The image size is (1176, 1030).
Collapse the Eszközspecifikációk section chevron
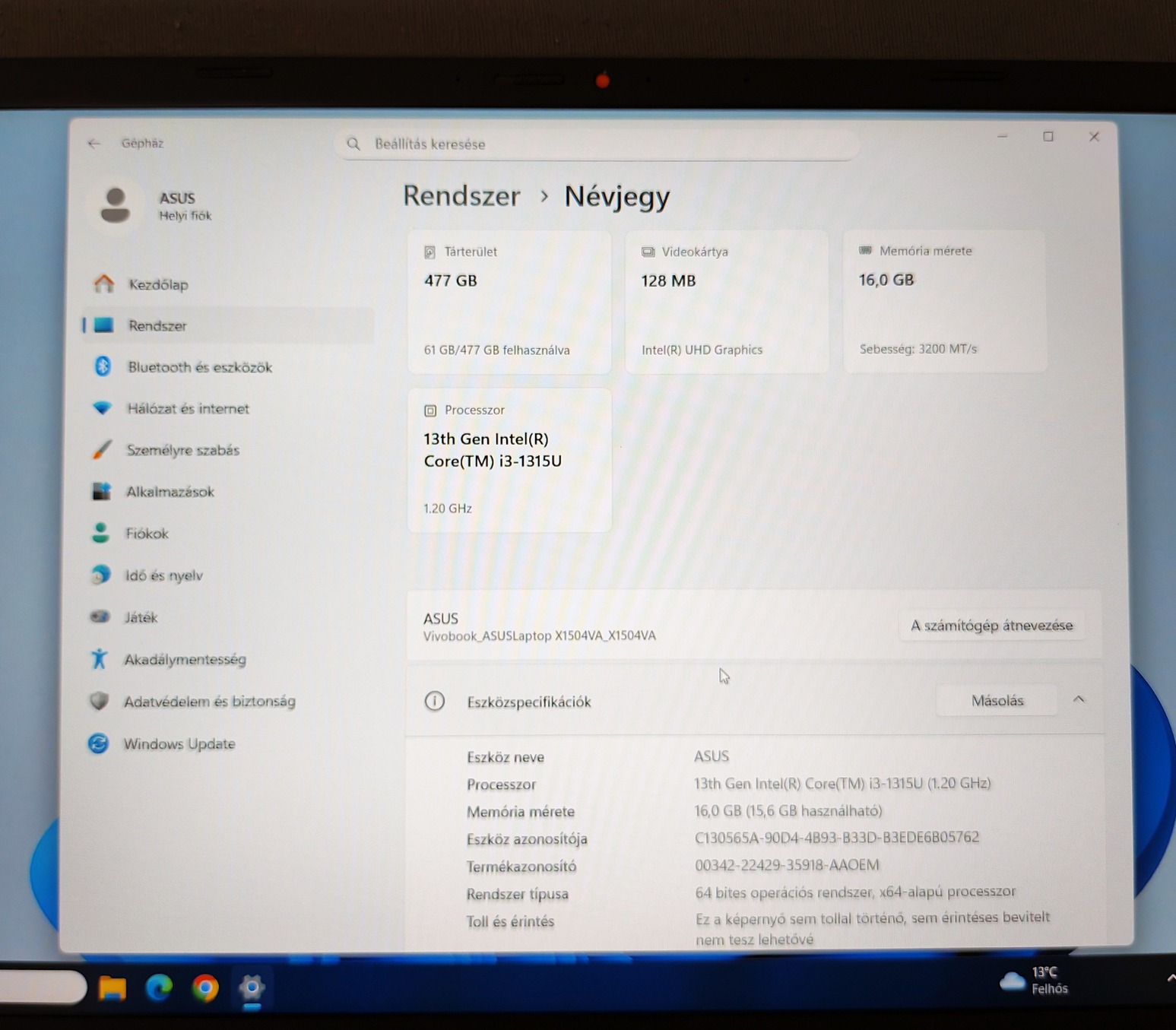(1079, 699)
